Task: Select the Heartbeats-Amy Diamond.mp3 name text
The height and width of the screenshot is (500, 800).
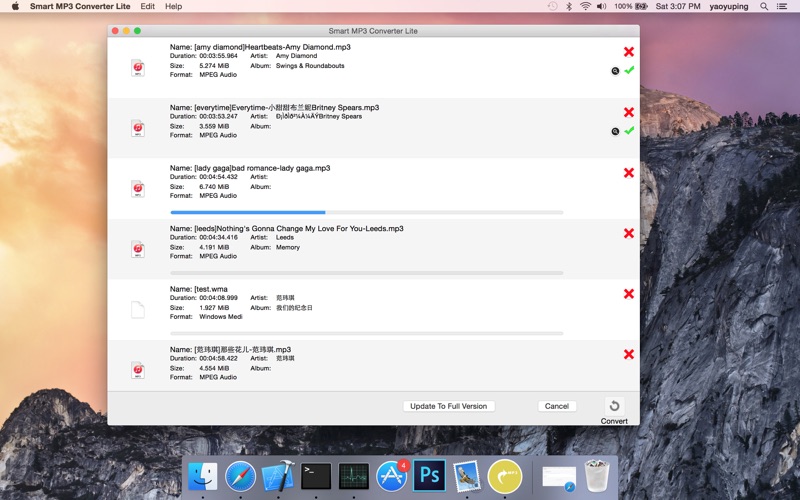Action: click(x=272, y=47)
